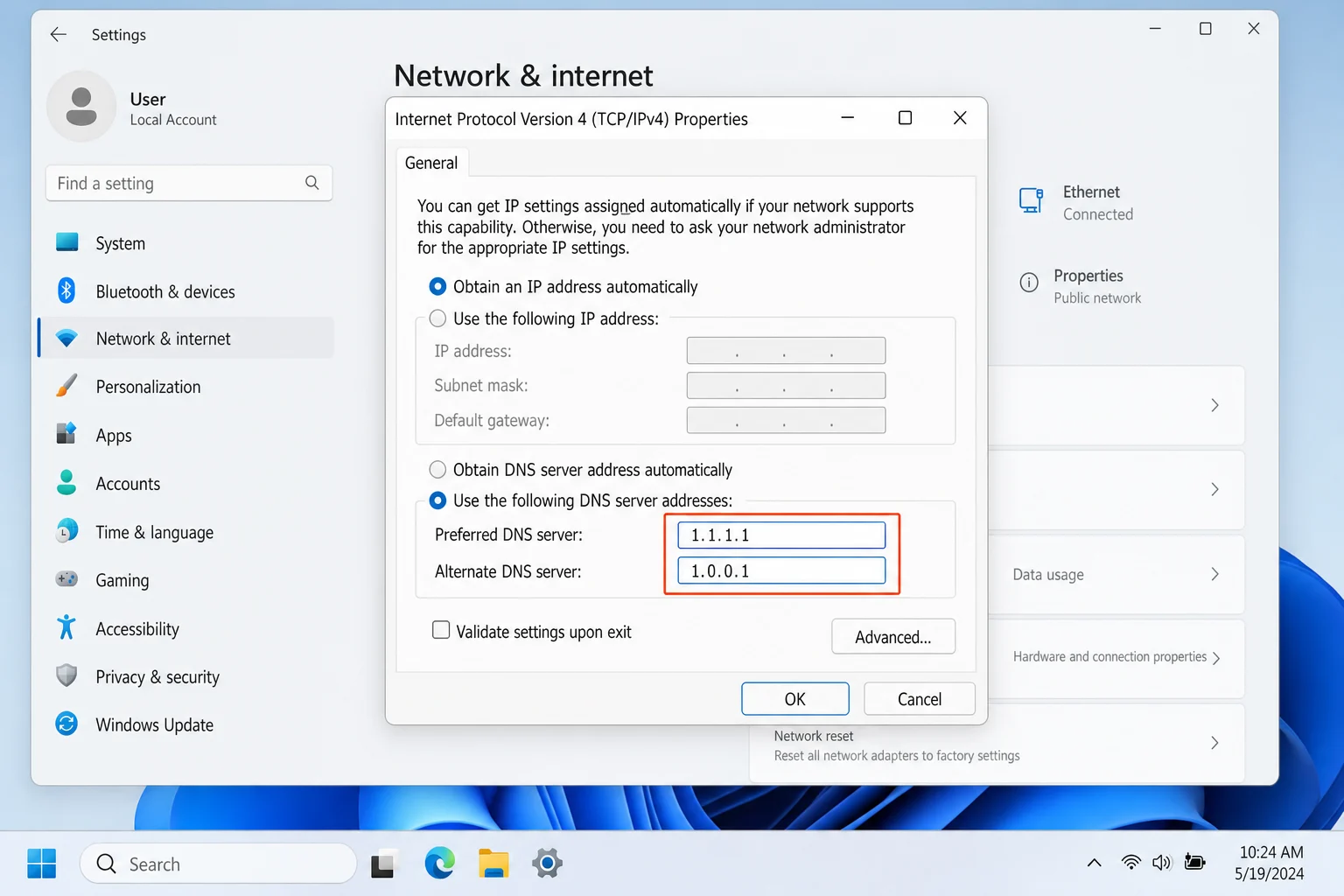Open Bluetooth & devices category
The width and height of the screenshot is (1344, 896).
pos(186,291)
